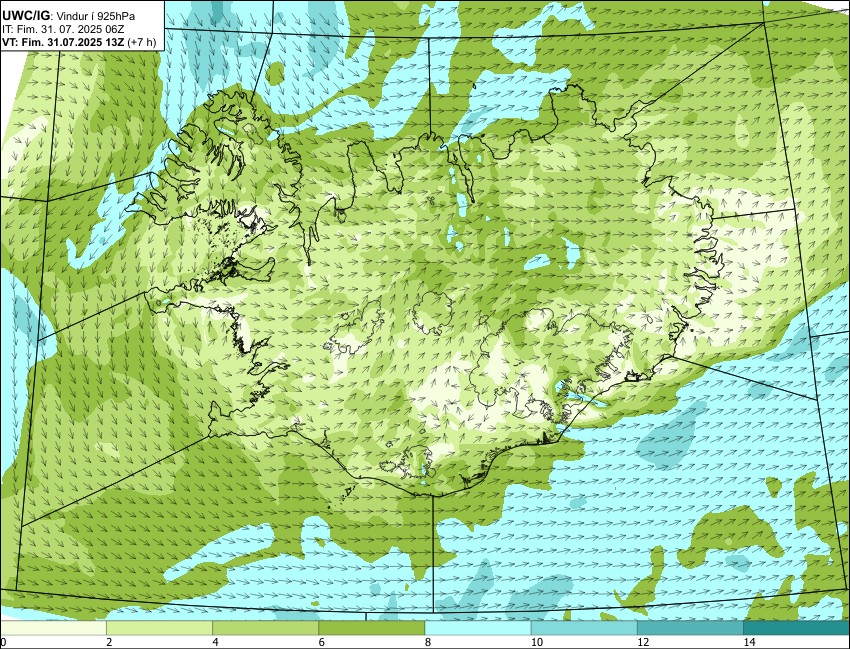The height and width of the screenshot is (649, 850).
Task: Click the legend scale label "10"
Action: click(x=537, y=642)
